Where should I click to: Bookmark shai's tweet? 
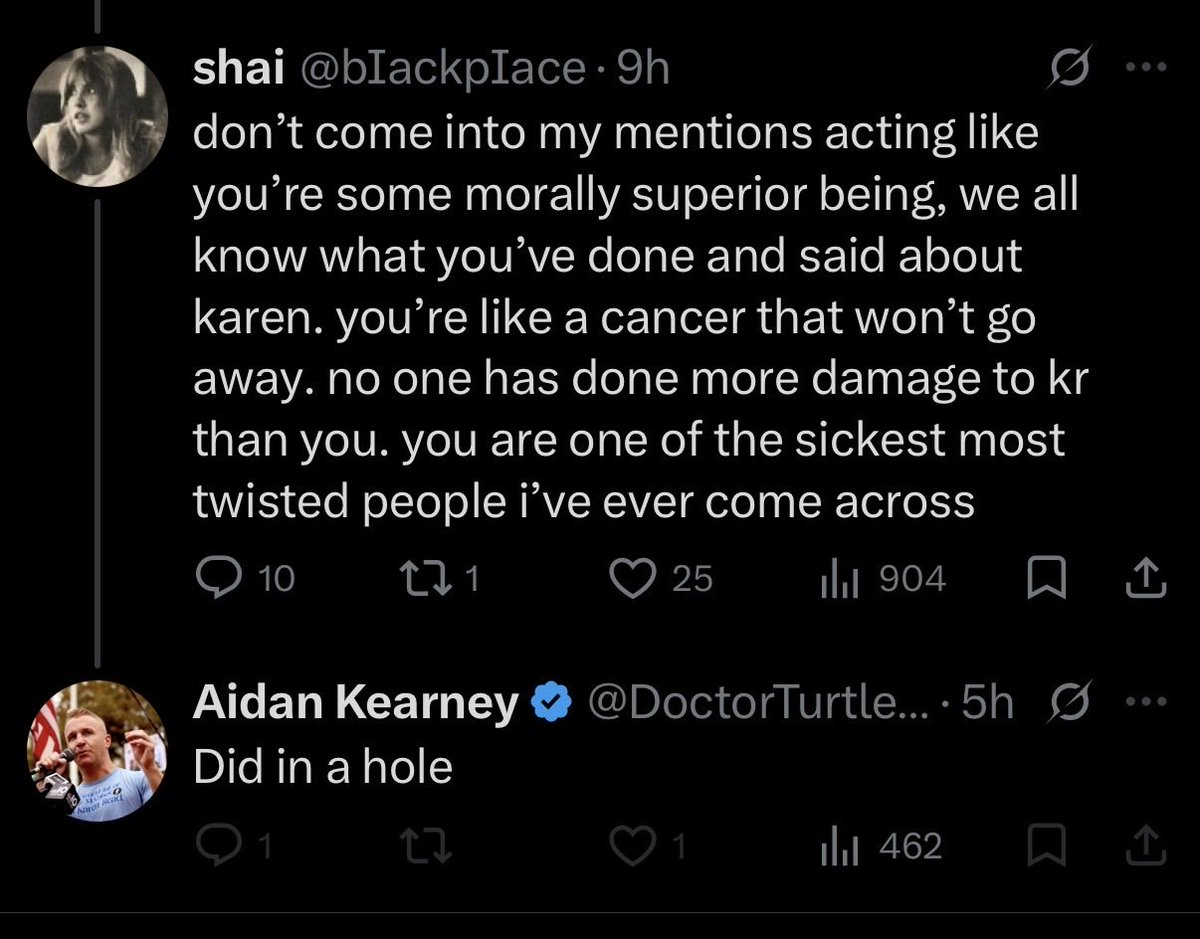pyautogui.click(x=1043, y=579)
